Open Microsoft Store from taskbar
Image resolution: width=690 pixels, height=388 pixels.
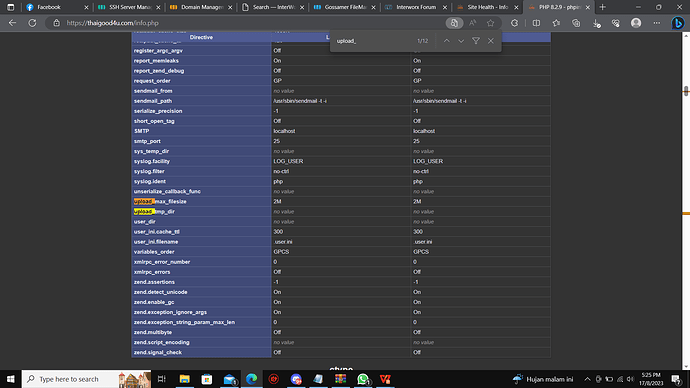(x=207, y=379)
